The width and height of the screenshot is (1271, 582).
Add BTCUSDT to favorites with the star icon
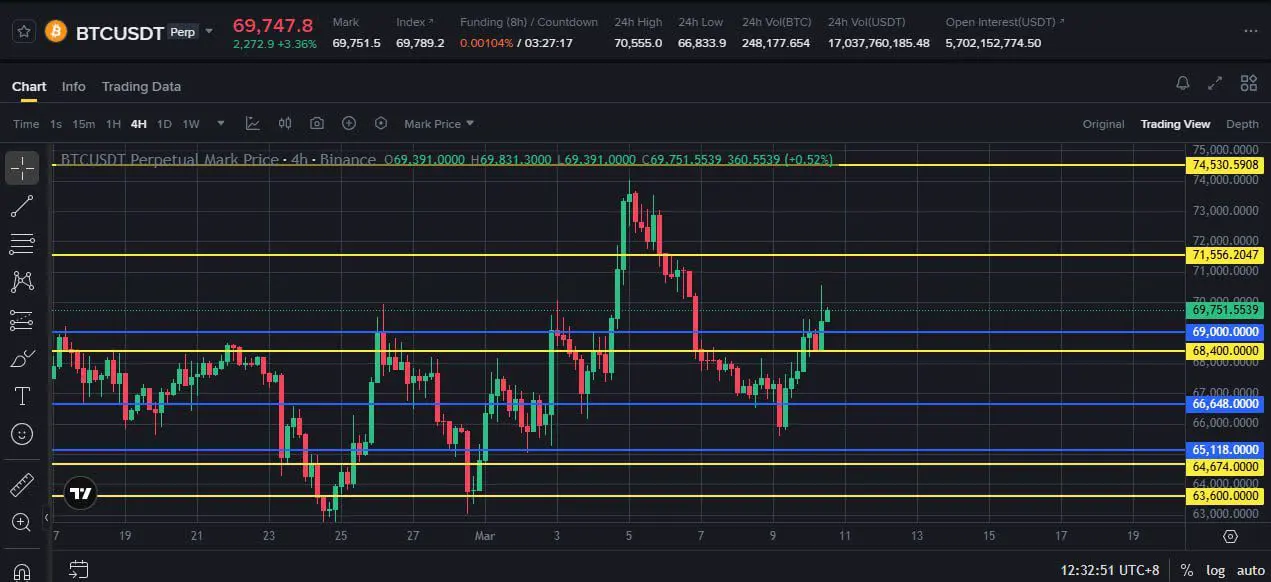tap(23, 30)
